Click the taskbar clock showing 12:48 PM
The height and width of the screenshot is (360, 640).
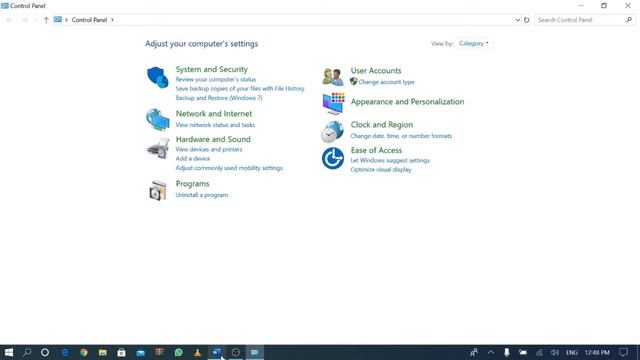(597, 352)
